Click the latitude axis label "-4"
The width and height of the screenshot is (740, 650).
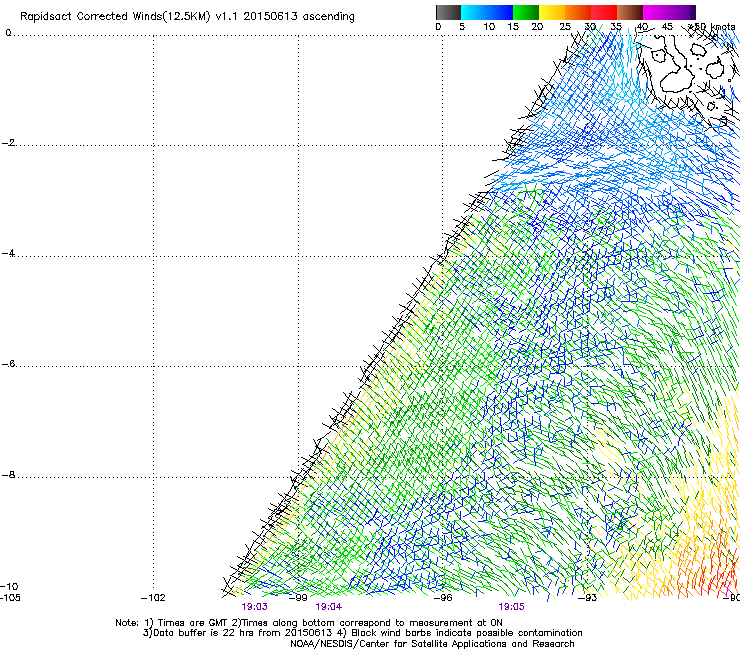(x=8, y=253)
